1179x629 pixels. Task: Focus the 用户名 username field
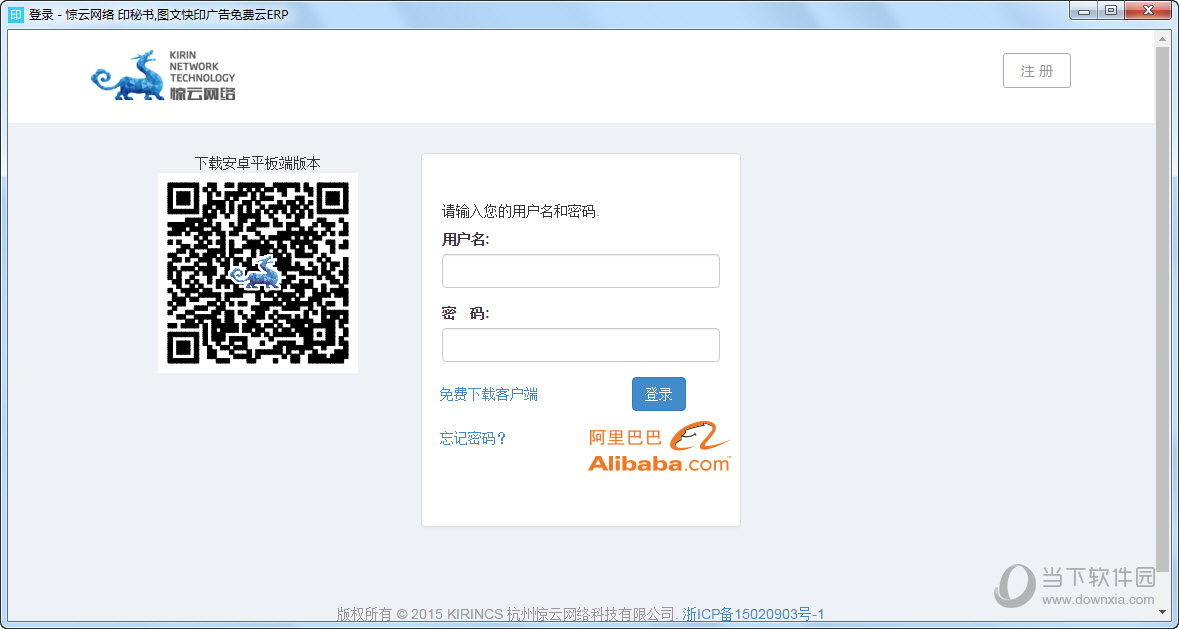click(580, 271)
